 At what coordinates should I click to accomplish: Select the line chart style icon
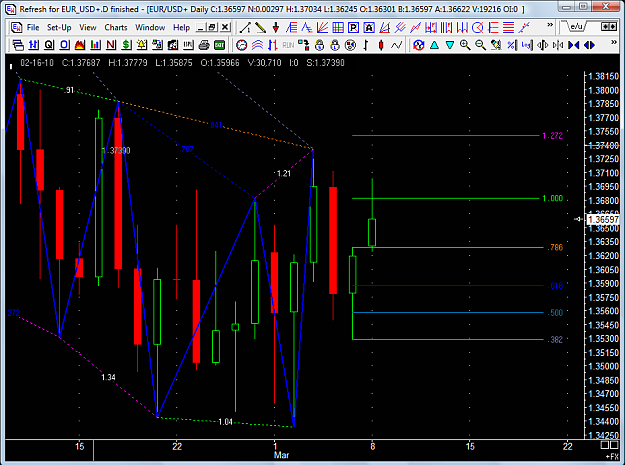[x=397, y=45]
